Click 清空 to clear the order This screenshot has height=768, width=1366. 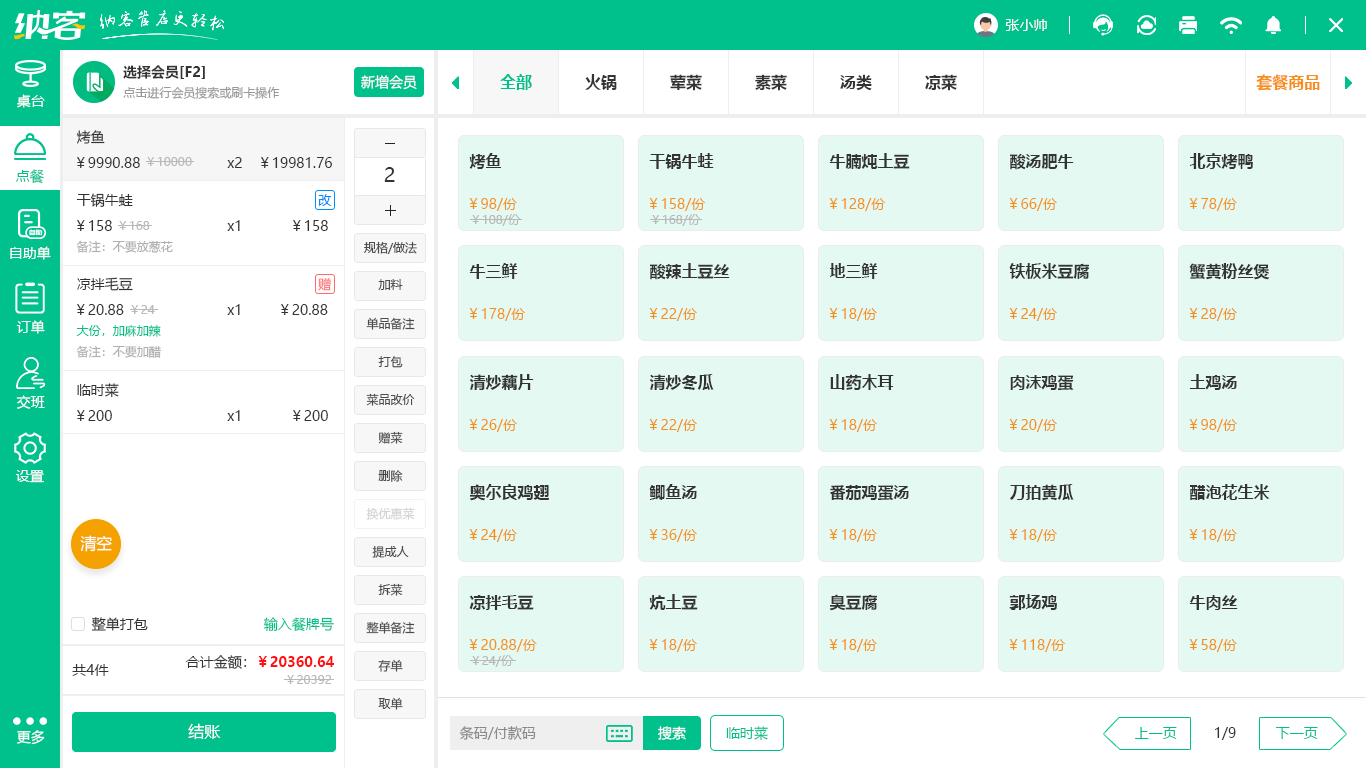coord(95,544)
